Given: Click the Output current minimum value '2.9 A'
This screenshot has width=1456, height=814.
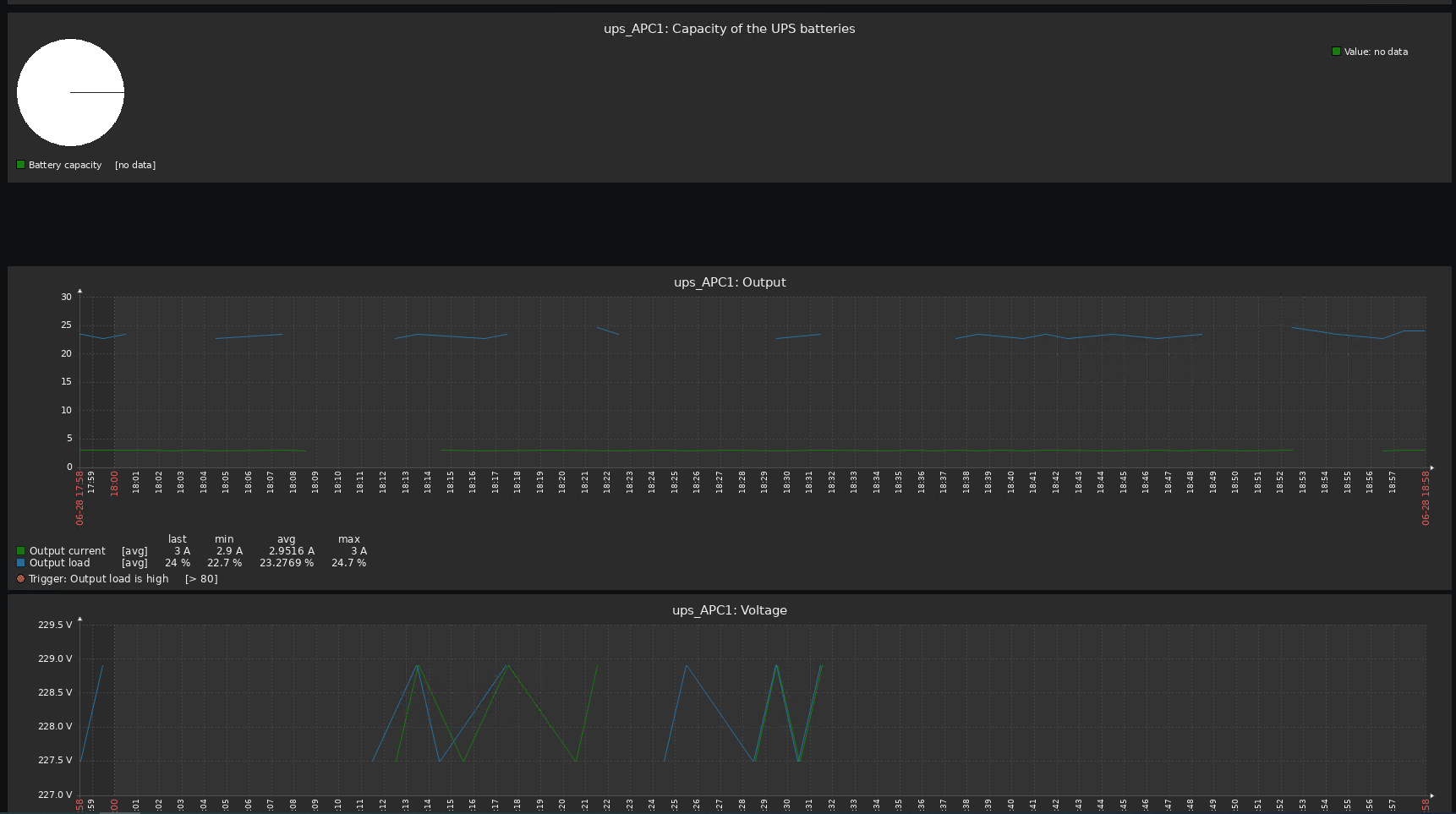Looking at the screenshot, I should click(x=229, y=550).
